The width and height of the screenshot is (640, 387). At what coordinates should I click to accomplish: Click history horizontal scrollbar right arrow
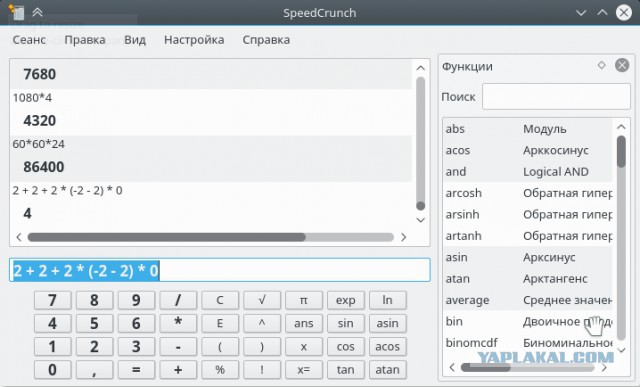coord(403,237)
